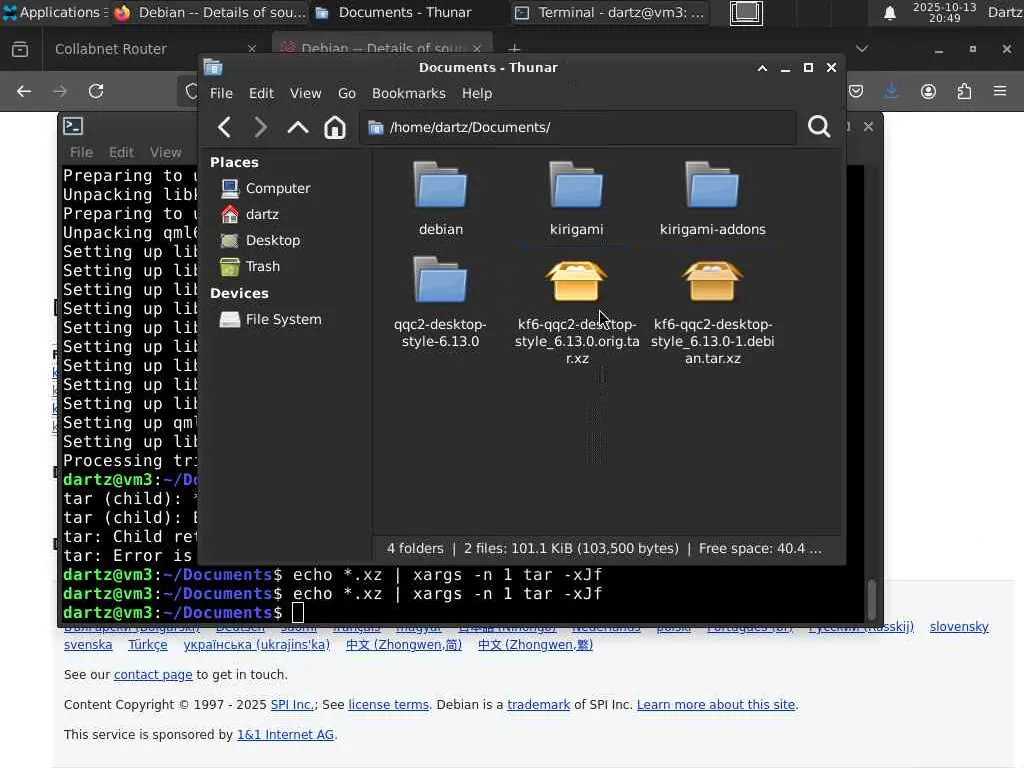Switch to Firefox Debian taskbar entry
The width and height of the screenshot is (1024, 768).
pos(210,12)
